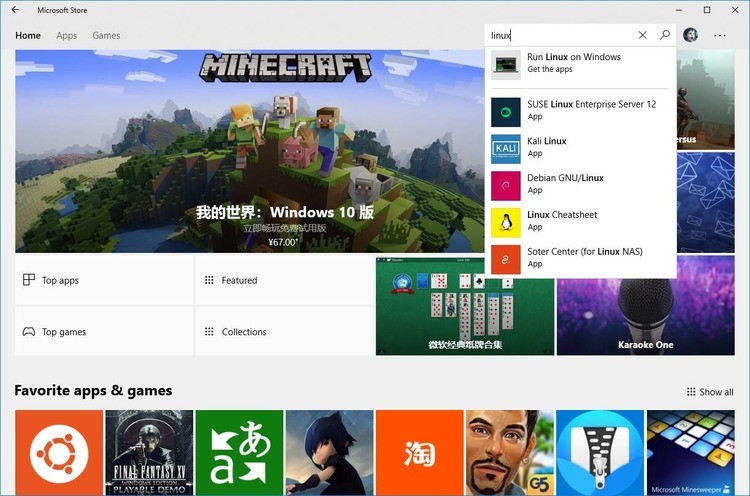This screenshot has height=496, width=750.
Task: Open the green Translator app tile
Action: [239, 452]
